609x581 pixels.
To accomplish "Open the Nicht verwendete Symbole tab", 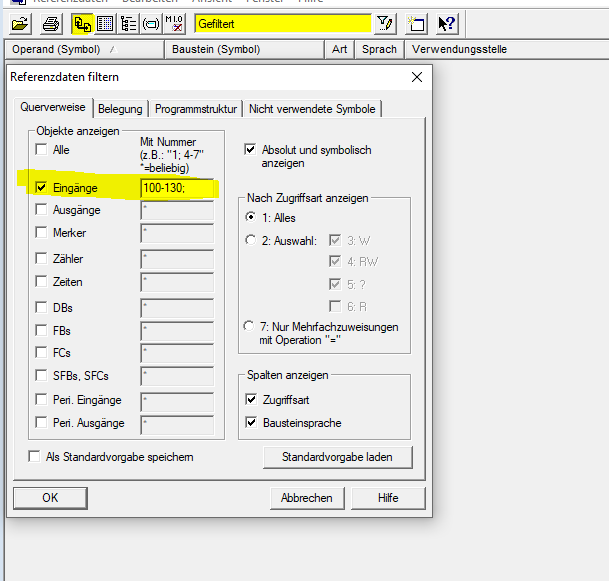I will 312,109.
